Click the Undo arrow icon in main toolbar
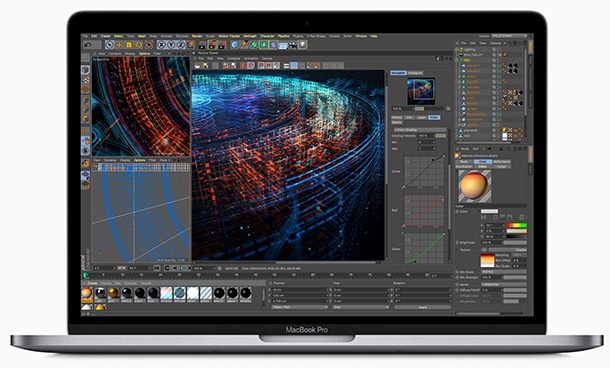The image size is (610, 368). (88, 45)
